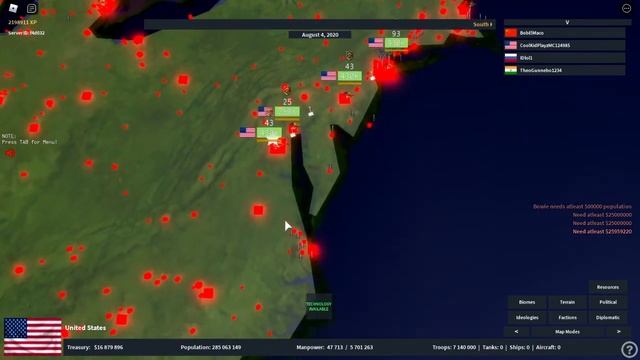The width and height of the screenshot is (640, 360).
Task: Click the XP counter text
Action: click(22, 22)
